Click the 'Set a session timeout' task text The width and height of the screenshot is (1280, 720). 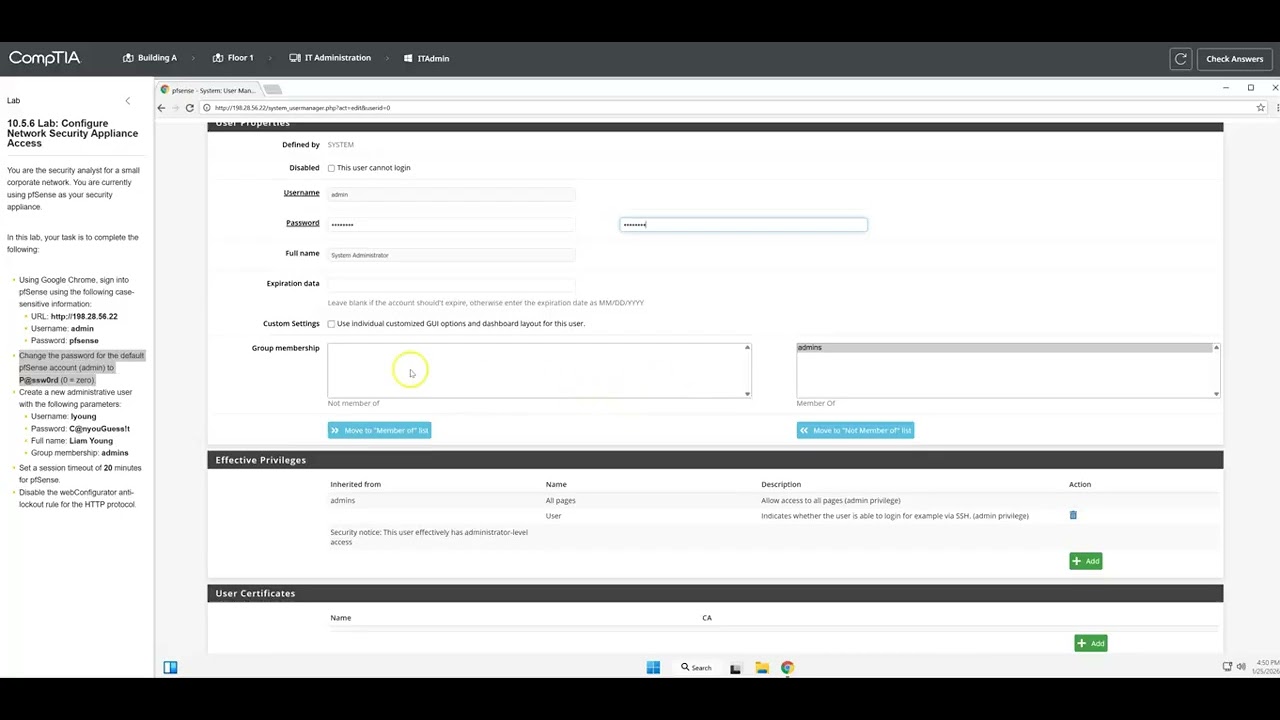(80, 474)
